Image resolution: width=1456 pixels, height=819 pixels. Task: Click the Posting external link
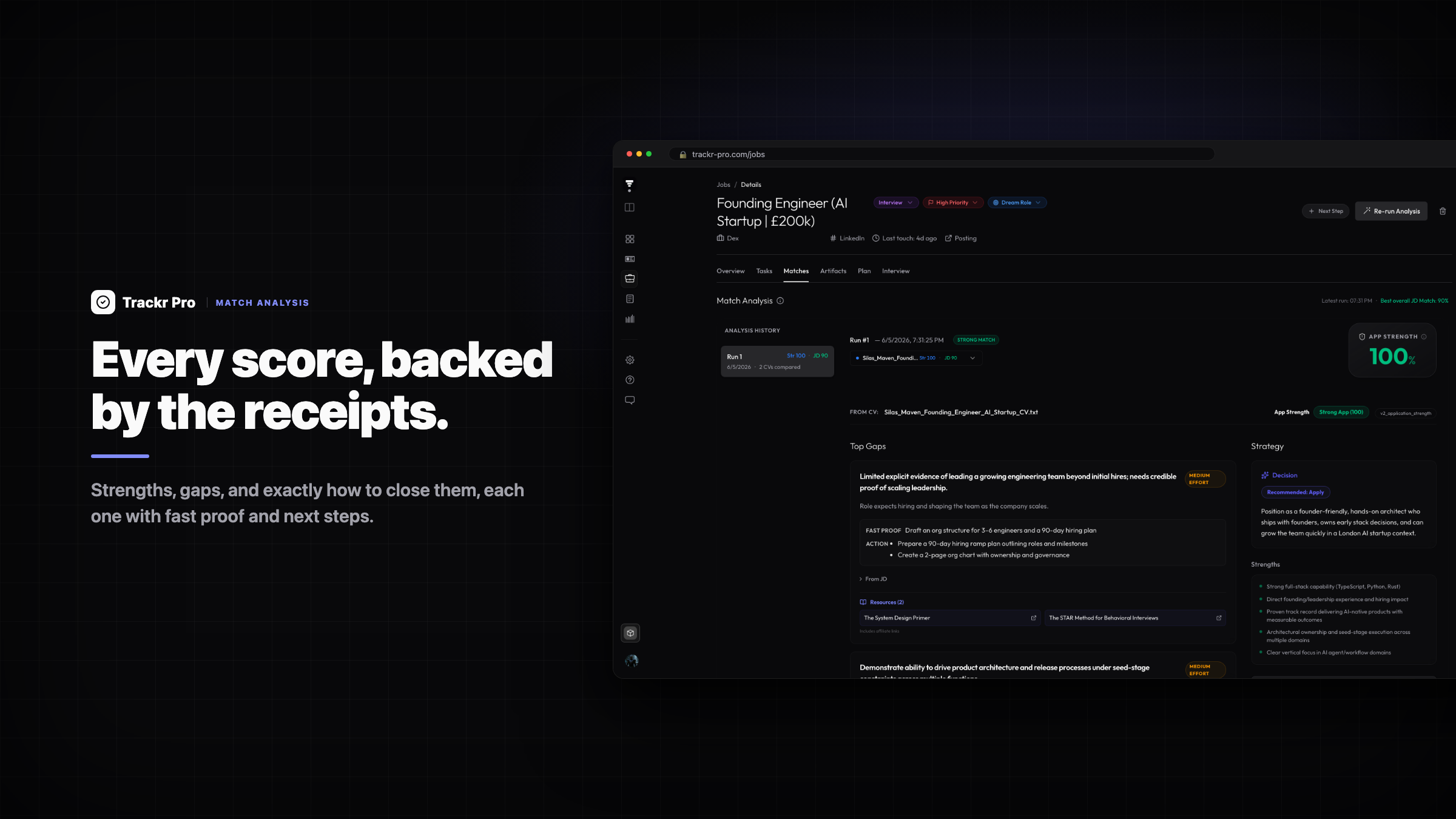961,238
